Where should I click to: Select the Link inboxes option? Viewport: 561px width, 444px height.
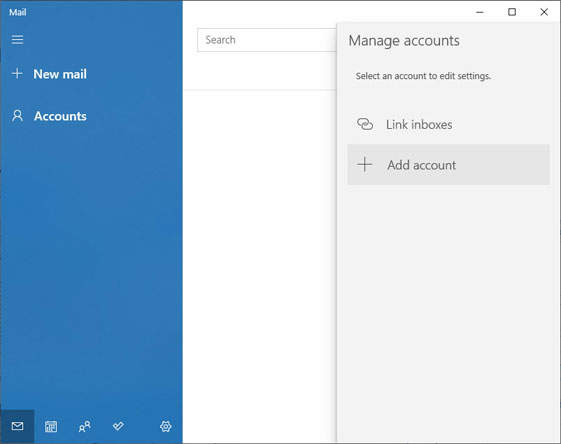point(448,124)
